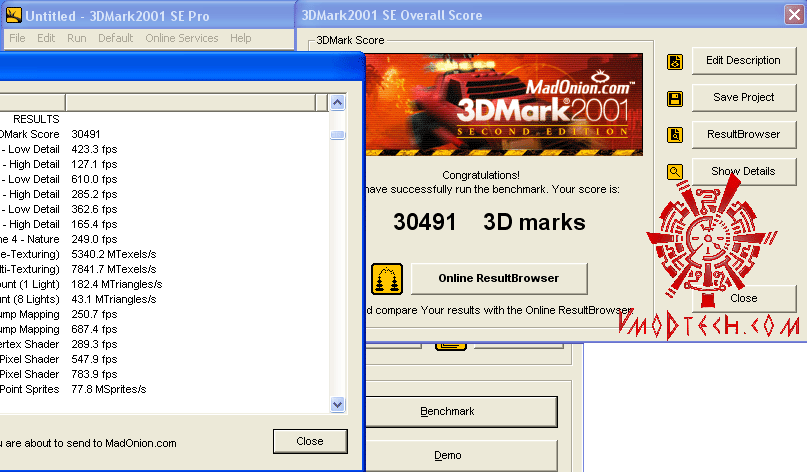Select the Vertex Shader 289.3 fps row

coord(165,344)
